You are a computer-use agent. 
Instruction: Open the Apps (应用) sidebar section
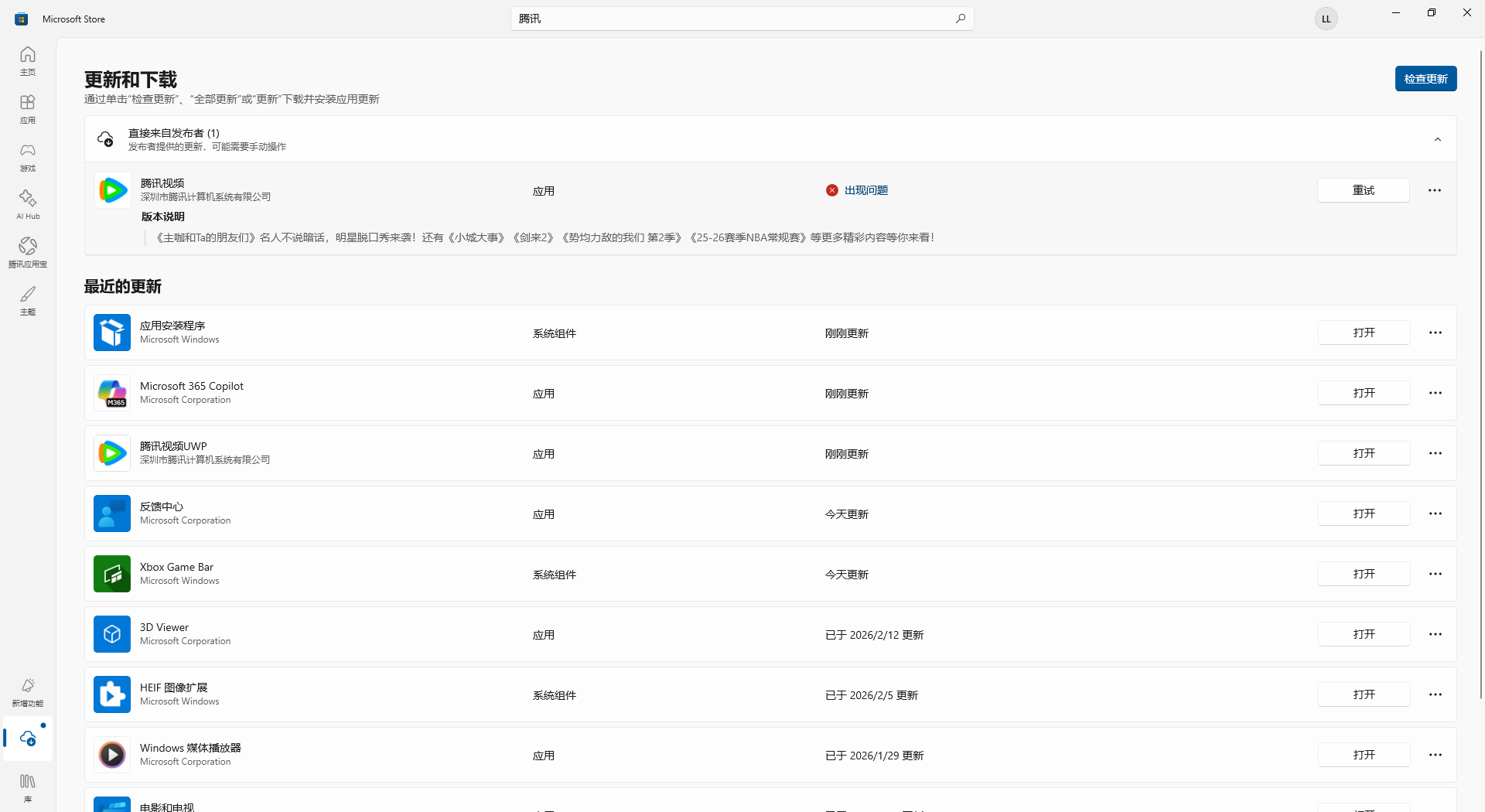(28, 108)
